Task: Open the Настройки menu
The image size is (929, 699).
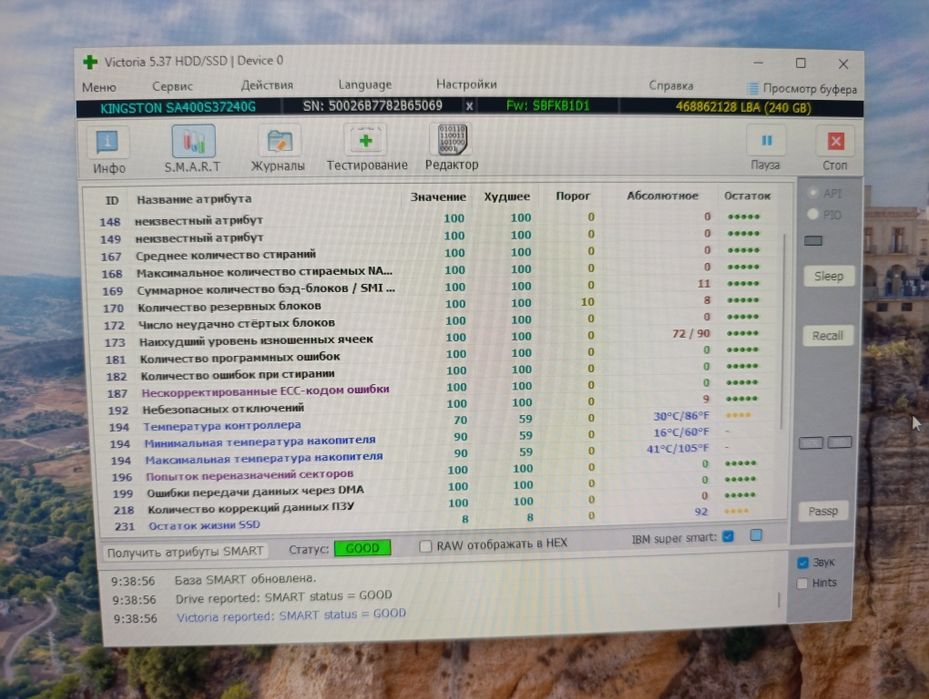Action: [466, 84]
